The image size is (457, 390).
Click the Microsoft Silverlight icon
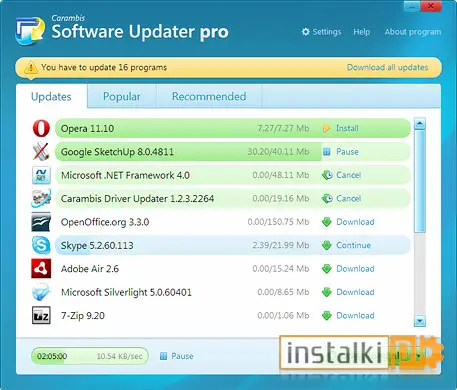click(x=41, y=292)
